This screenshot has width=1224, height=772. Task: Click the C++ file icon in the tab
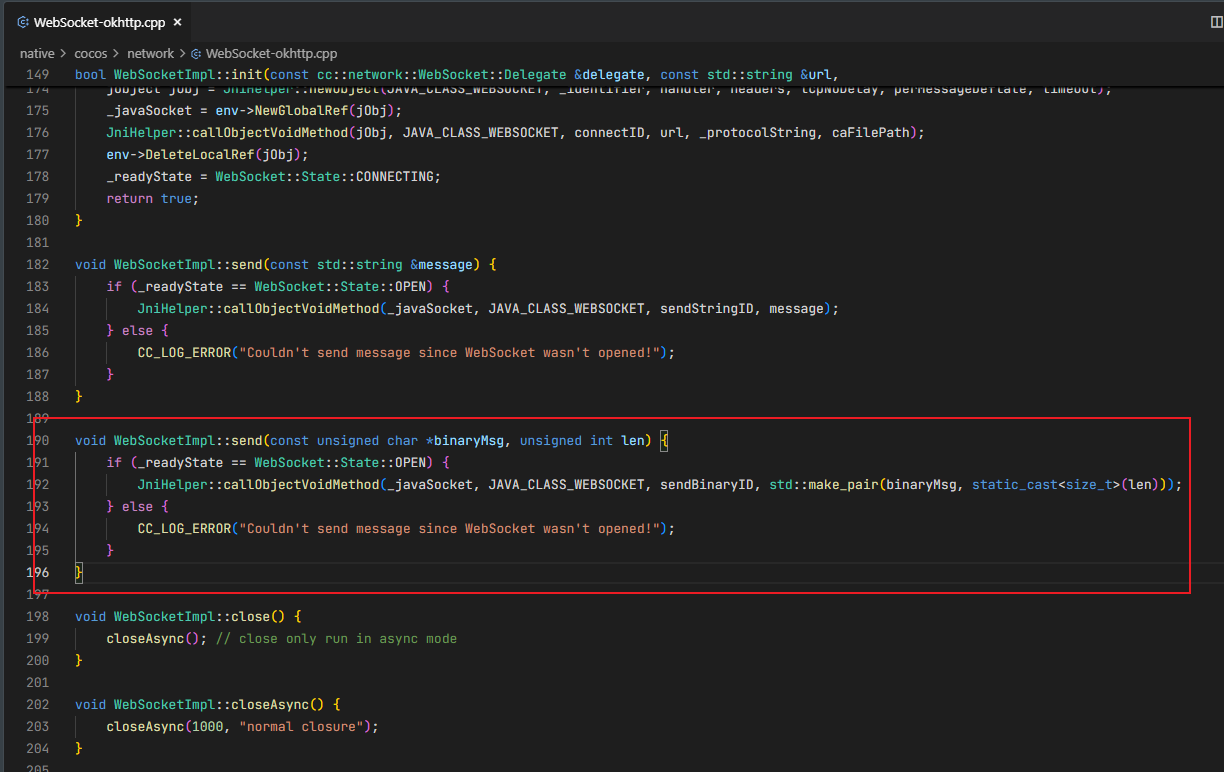click(x=23, y=22)
